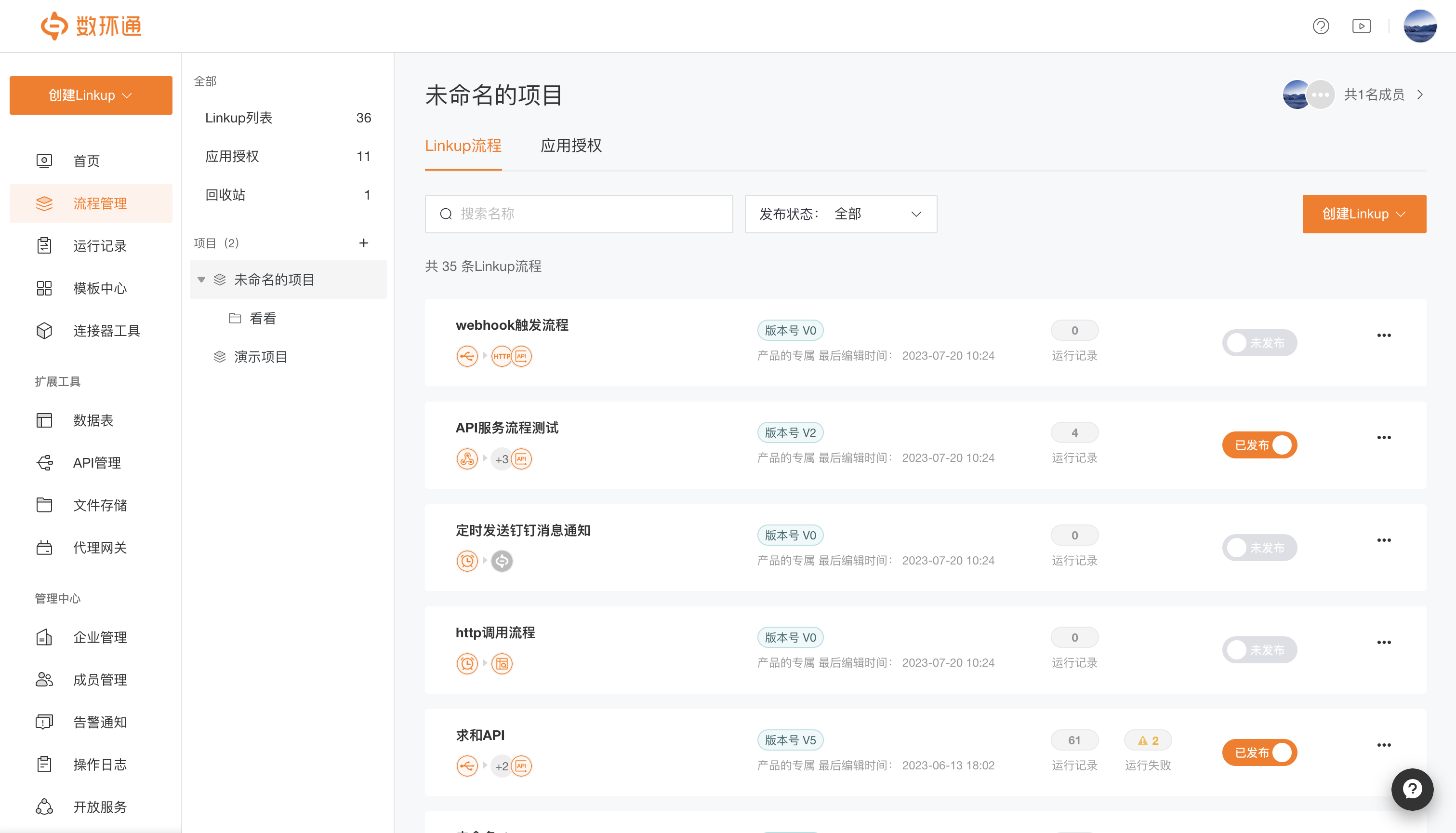The image size is (1456, 833).
Task: View 运行记录 count 61 for 求和API
Action: pyautogui.click(x=1074, y=740)
